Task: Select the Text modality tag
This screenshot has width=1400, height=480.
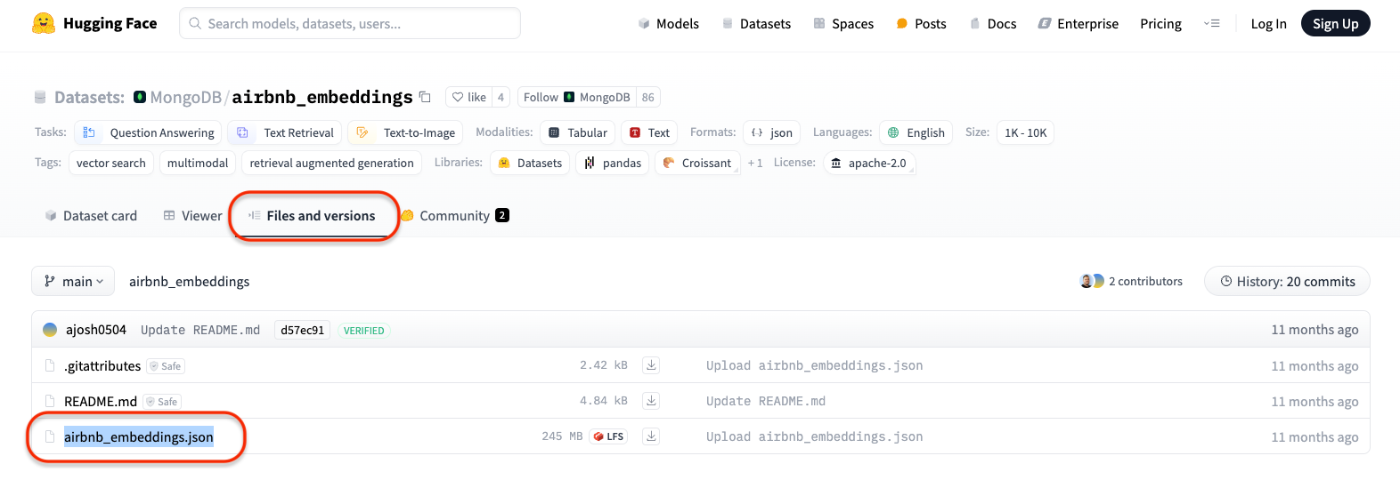Action: 649,133
